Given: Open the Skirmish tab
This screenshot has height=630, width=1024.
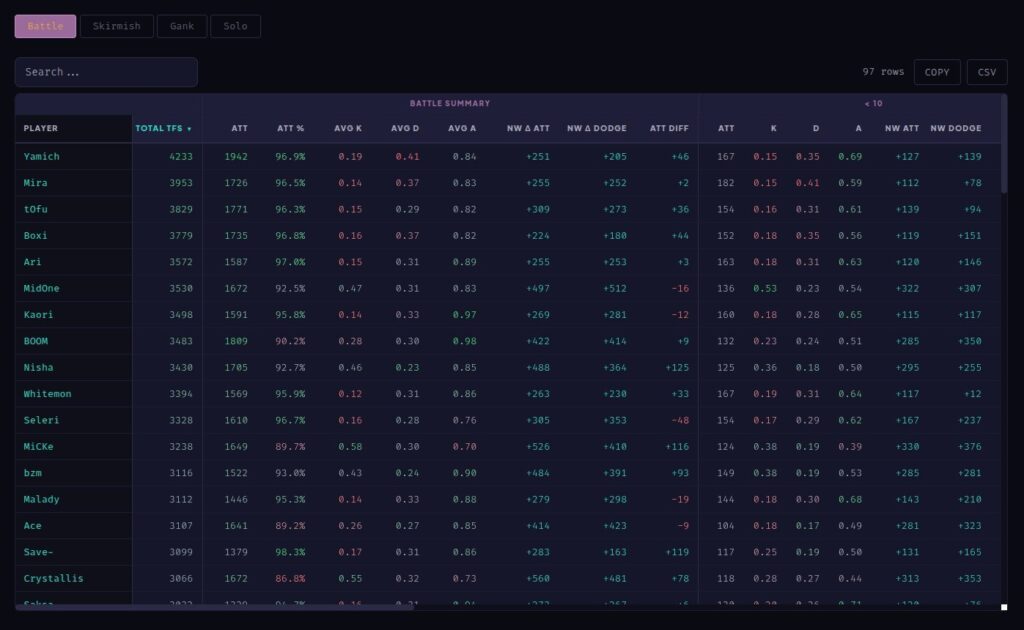Looking at the screenshot, I should pos(117,26).
